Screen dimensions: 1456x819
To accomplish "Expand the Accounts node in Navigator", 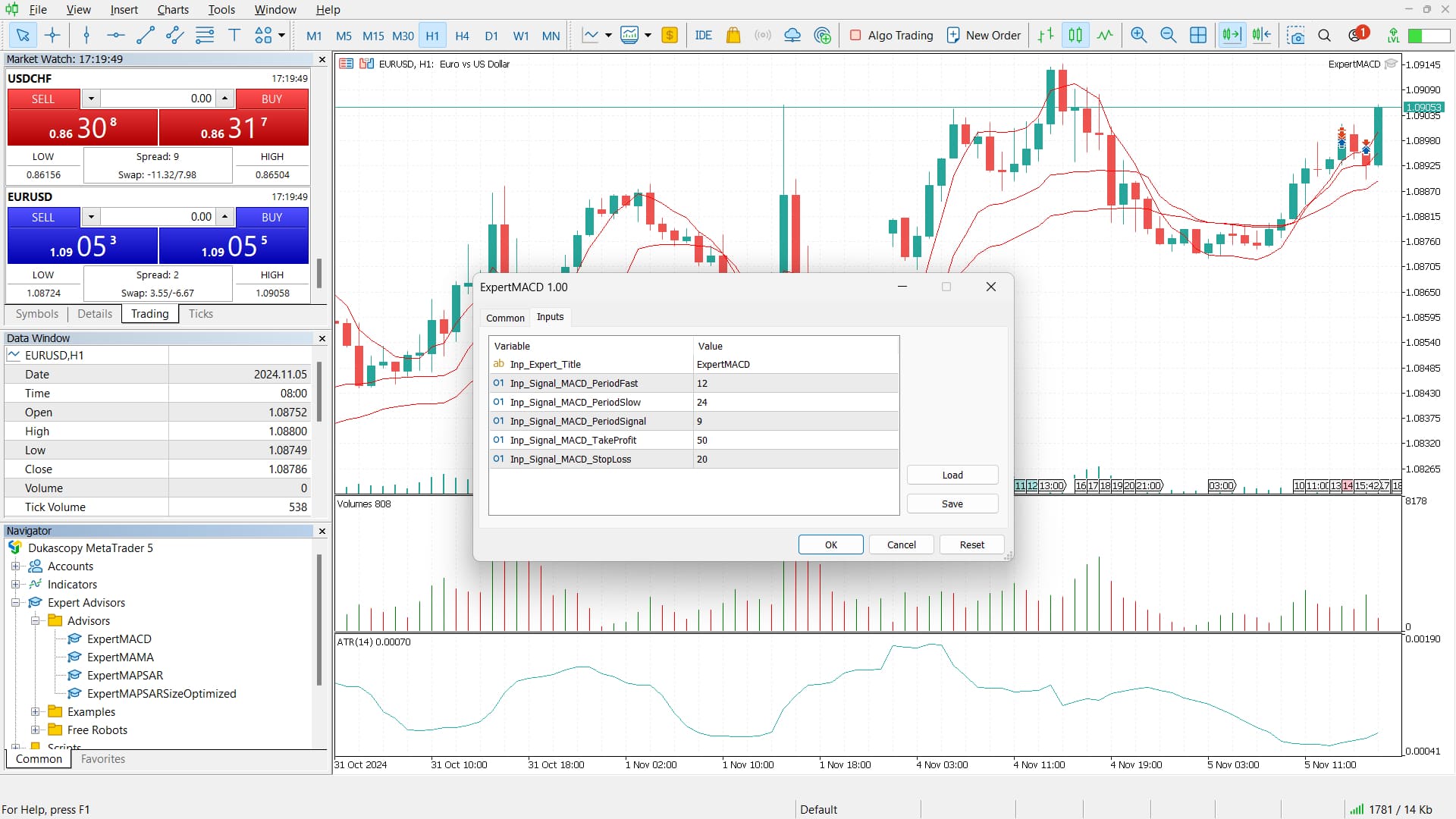I will (15, 566).
